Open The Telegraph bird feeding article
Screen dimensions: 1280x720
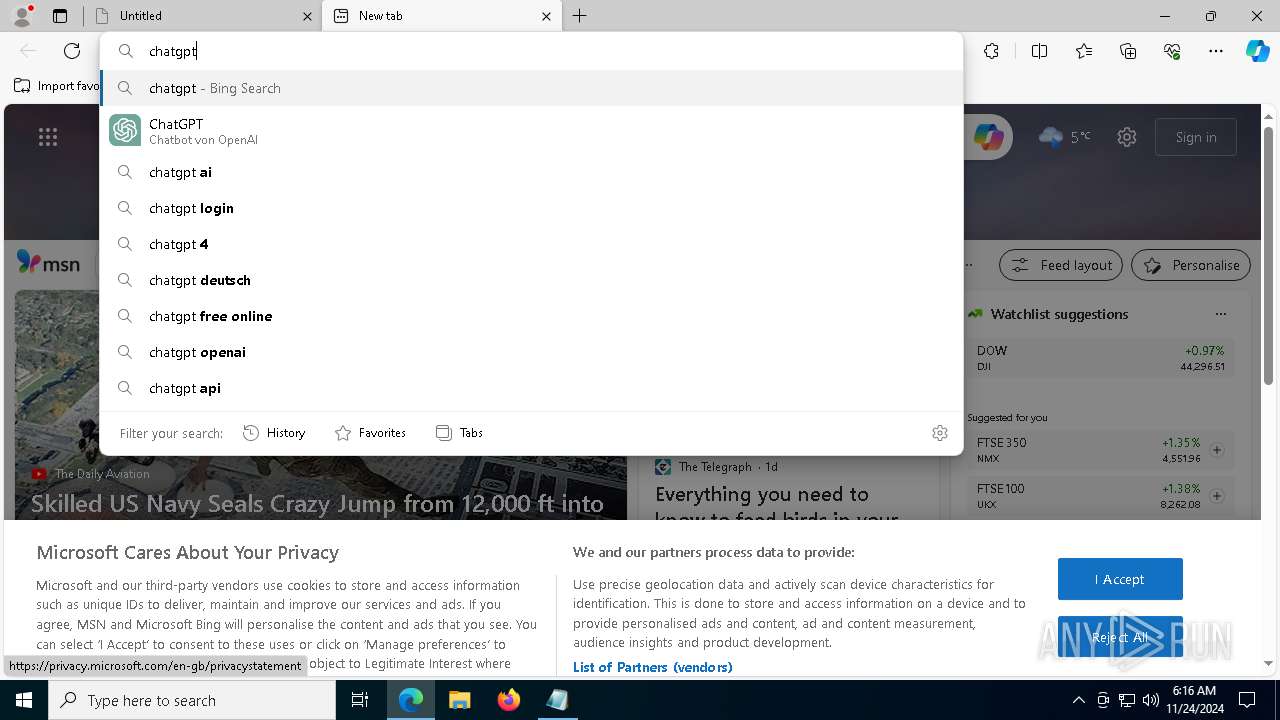(x=776, y=506)
